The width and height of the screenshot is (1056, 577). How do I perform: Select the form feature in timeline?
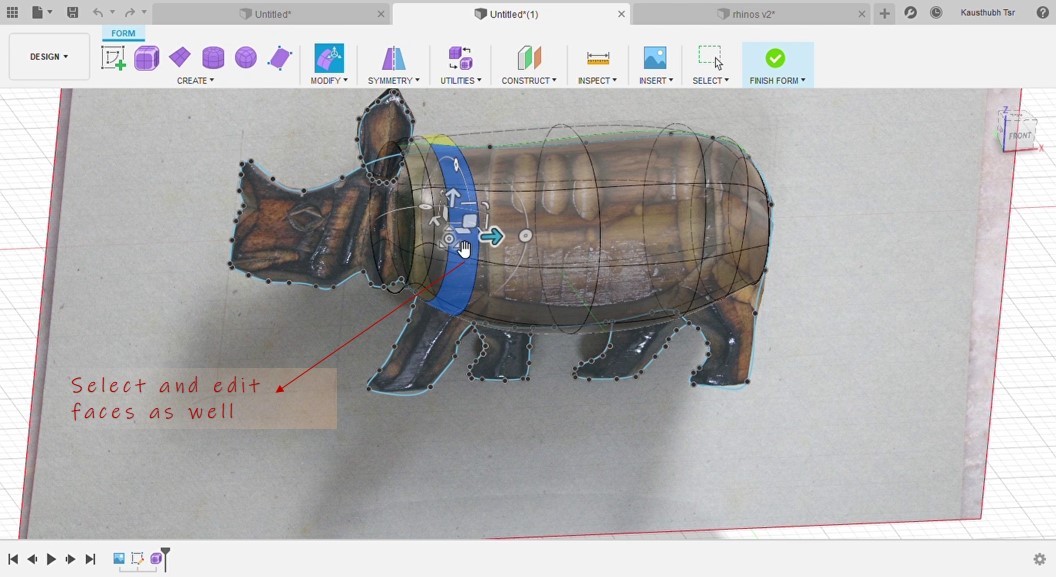coord(156,558)
